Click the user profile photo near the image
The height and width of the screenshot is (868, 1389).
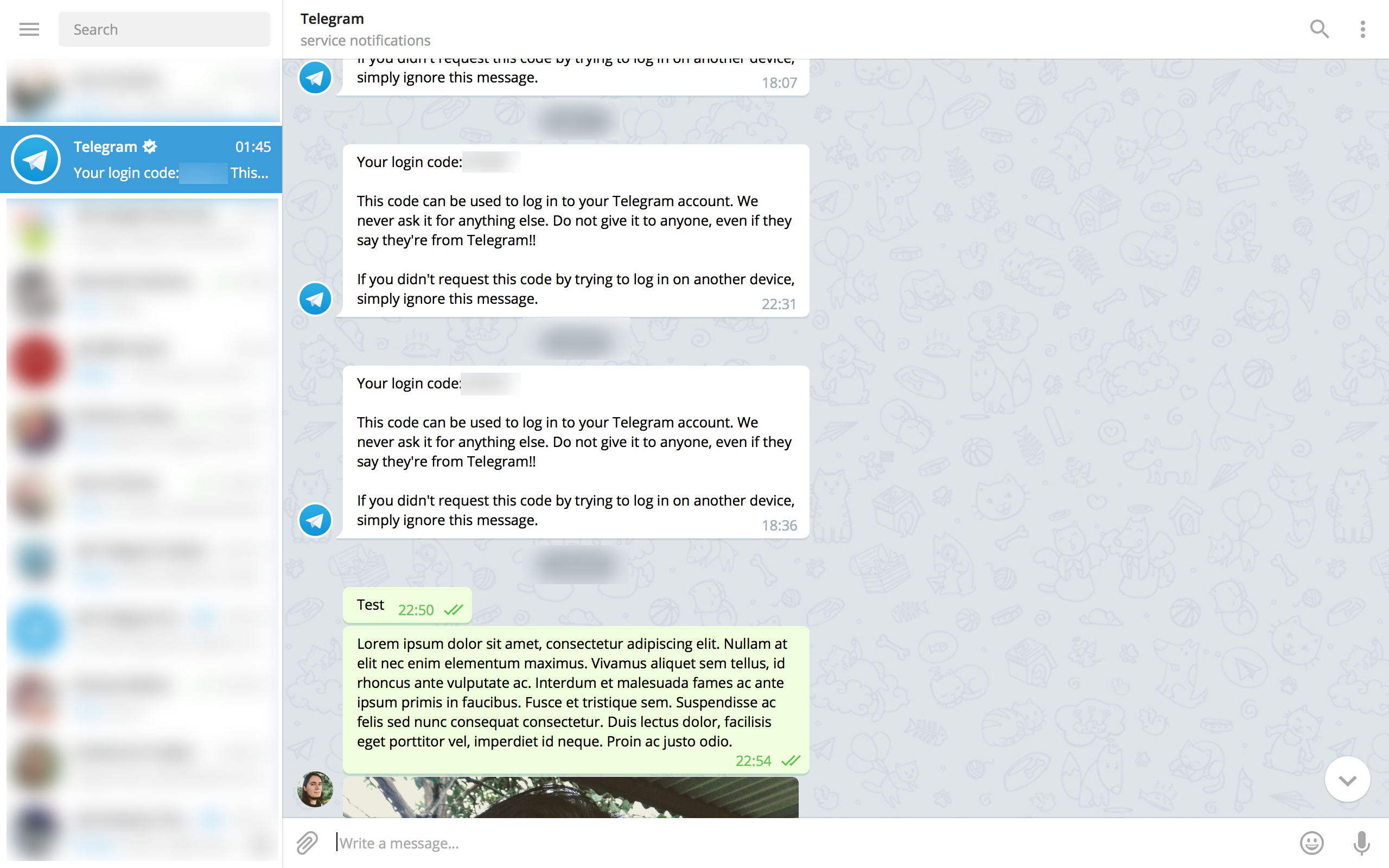[x=315, y=789]
